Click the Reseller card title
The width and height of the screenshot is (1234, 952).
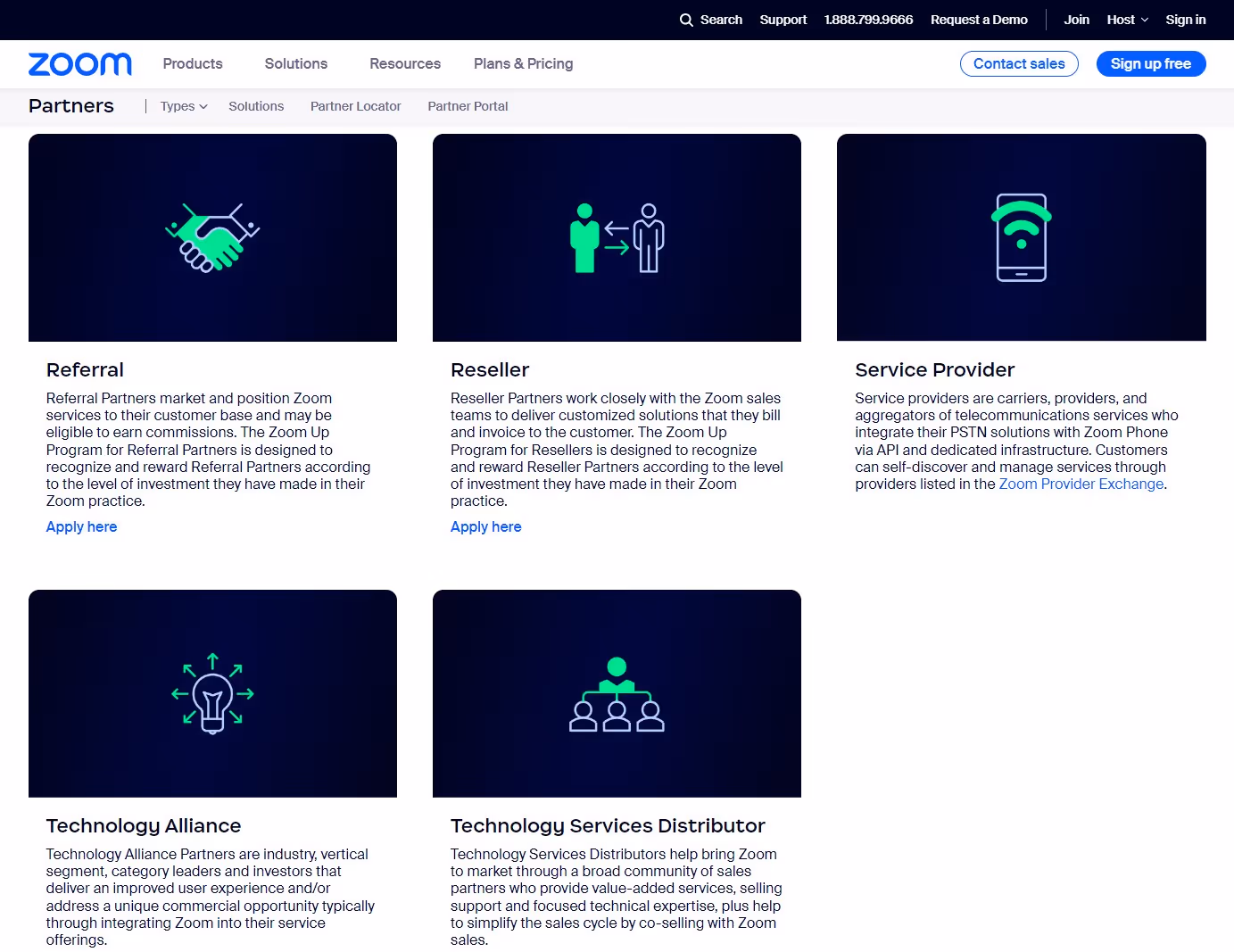pos(490,370)
